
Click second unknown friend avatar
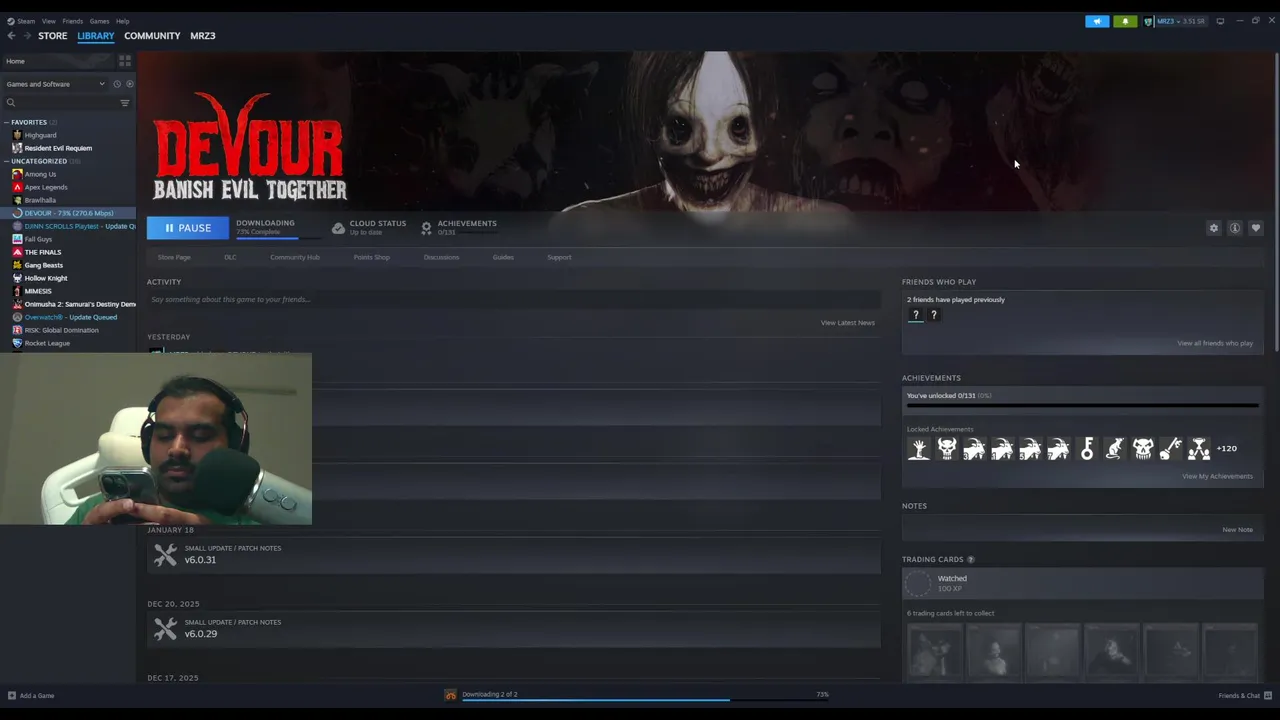pyautogui.click(x=934, y=315)
